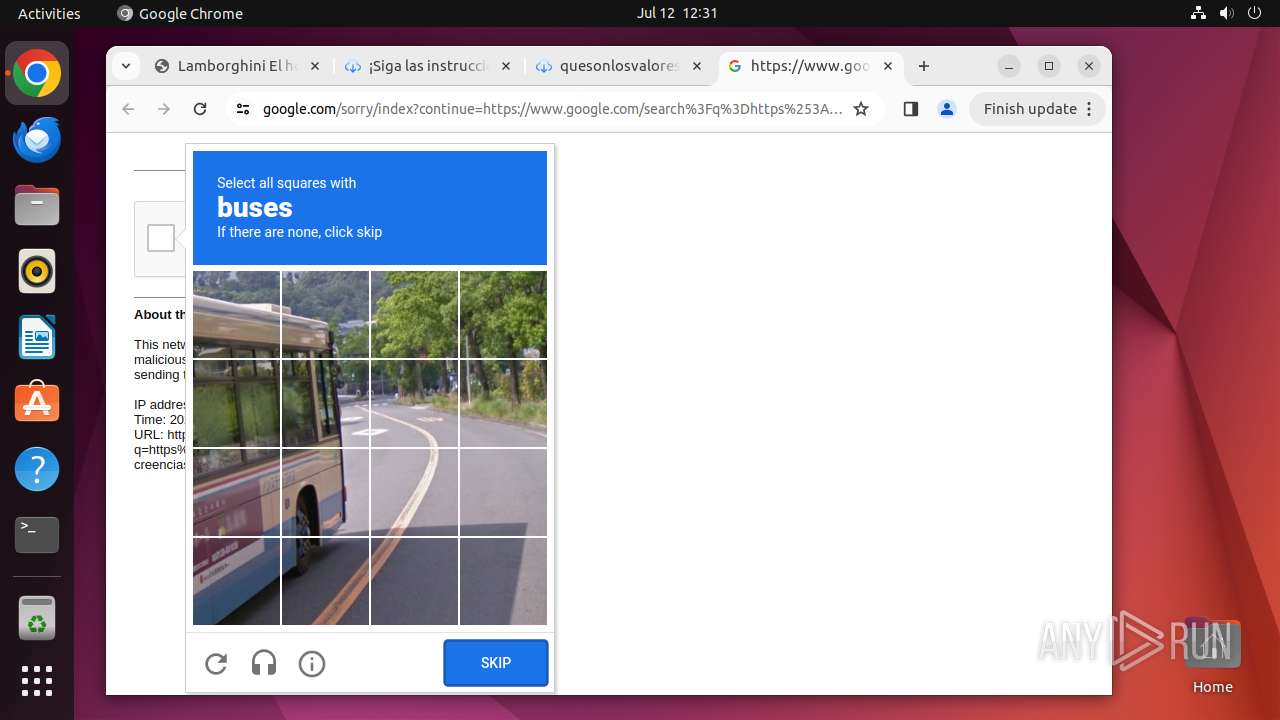1280x720 pixels.
Task: Open Google Chrome from the dock
Action: click(x=37, y=73)
